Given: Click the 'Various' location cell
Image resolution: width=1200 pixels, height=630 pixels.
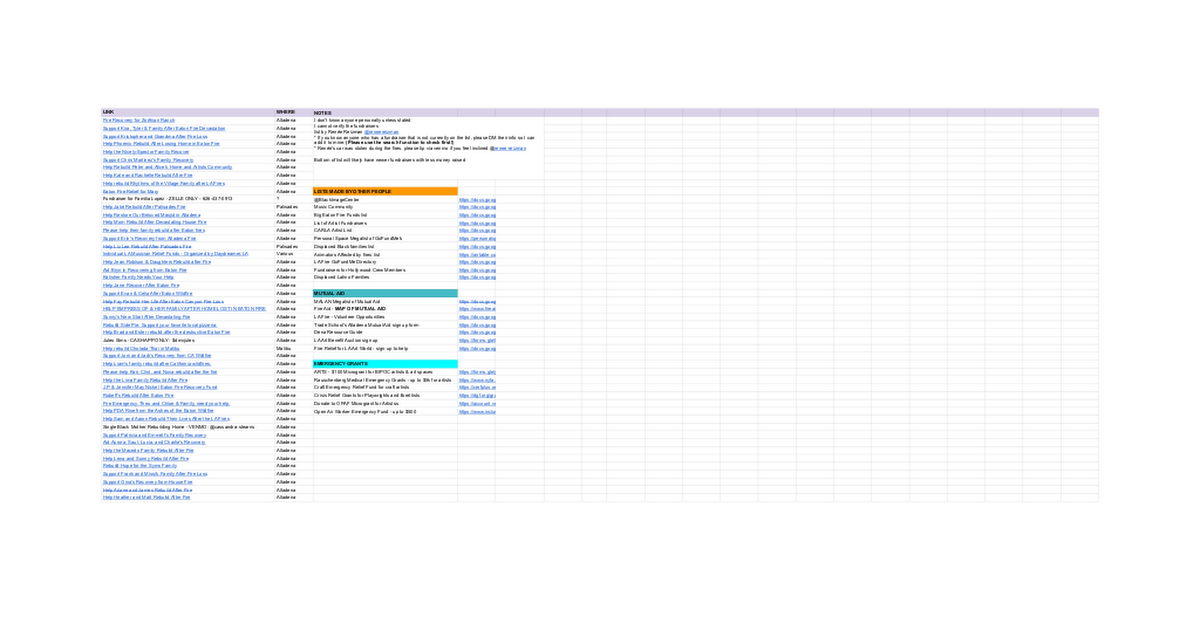Looking at the screenshot, I should tap(285, 254).
